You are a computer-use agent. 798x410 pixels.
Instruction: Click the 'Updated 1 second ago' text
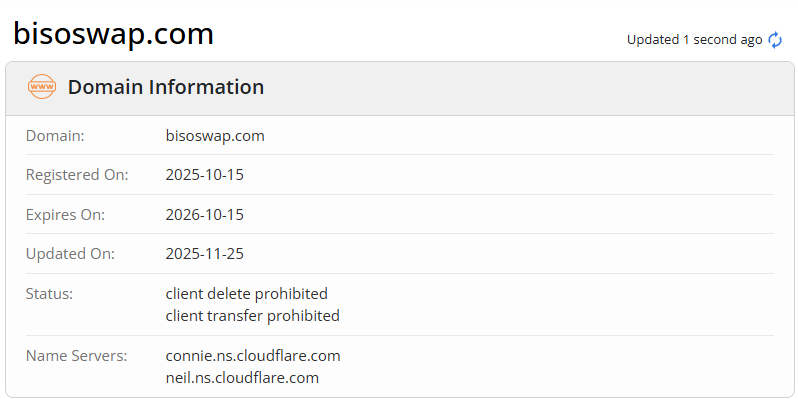694,40
